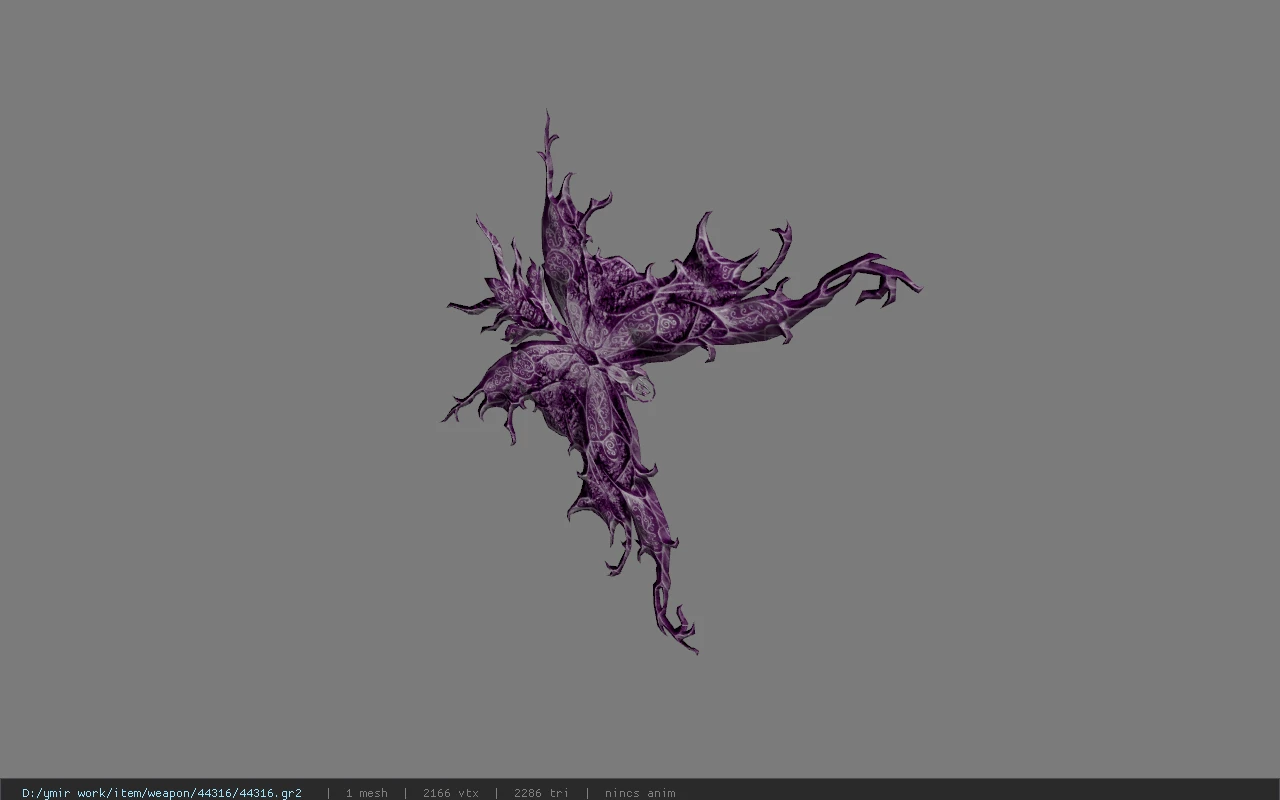Click the '1 mesh' status entry

tap(367, 793)
